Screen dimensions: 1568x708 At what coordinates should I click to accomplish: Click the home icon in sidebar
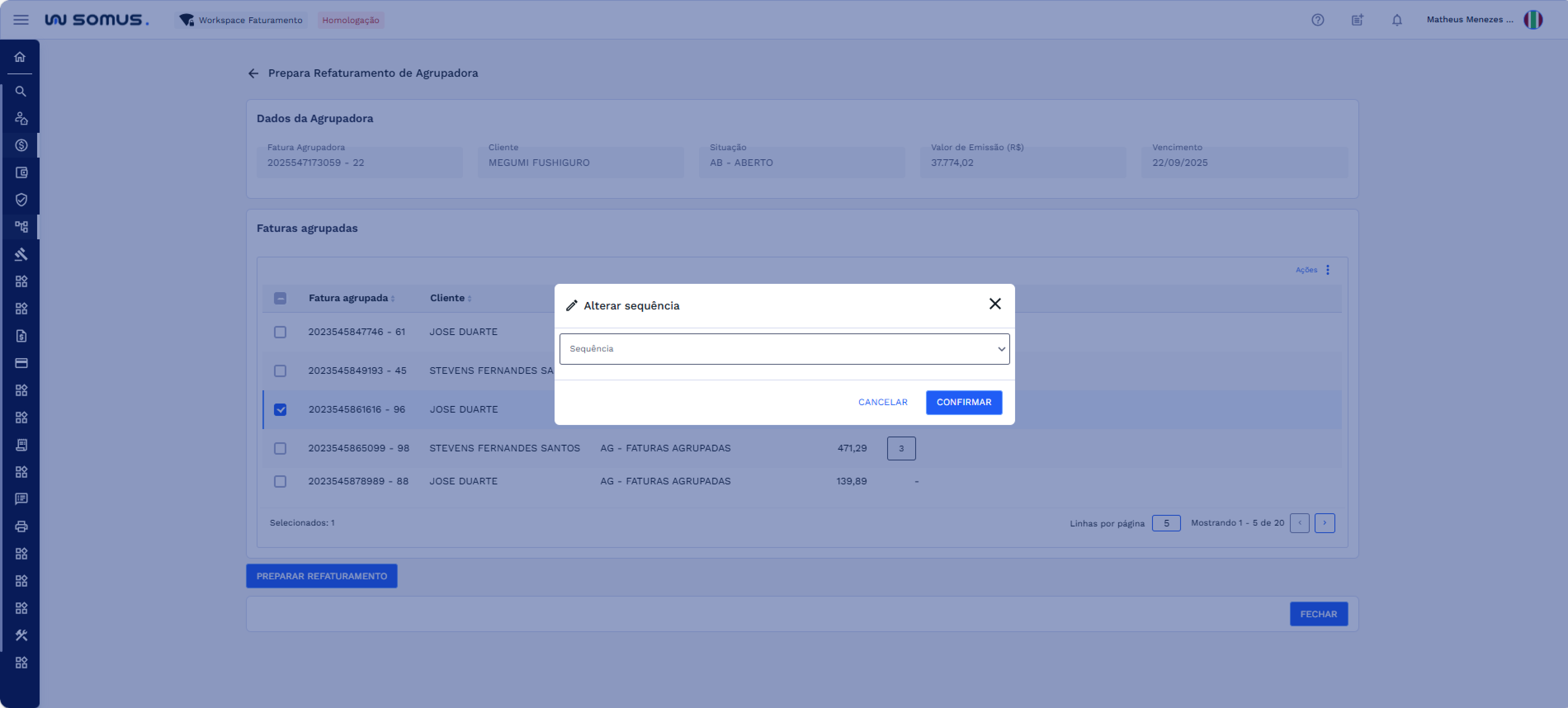pos(20,57)
